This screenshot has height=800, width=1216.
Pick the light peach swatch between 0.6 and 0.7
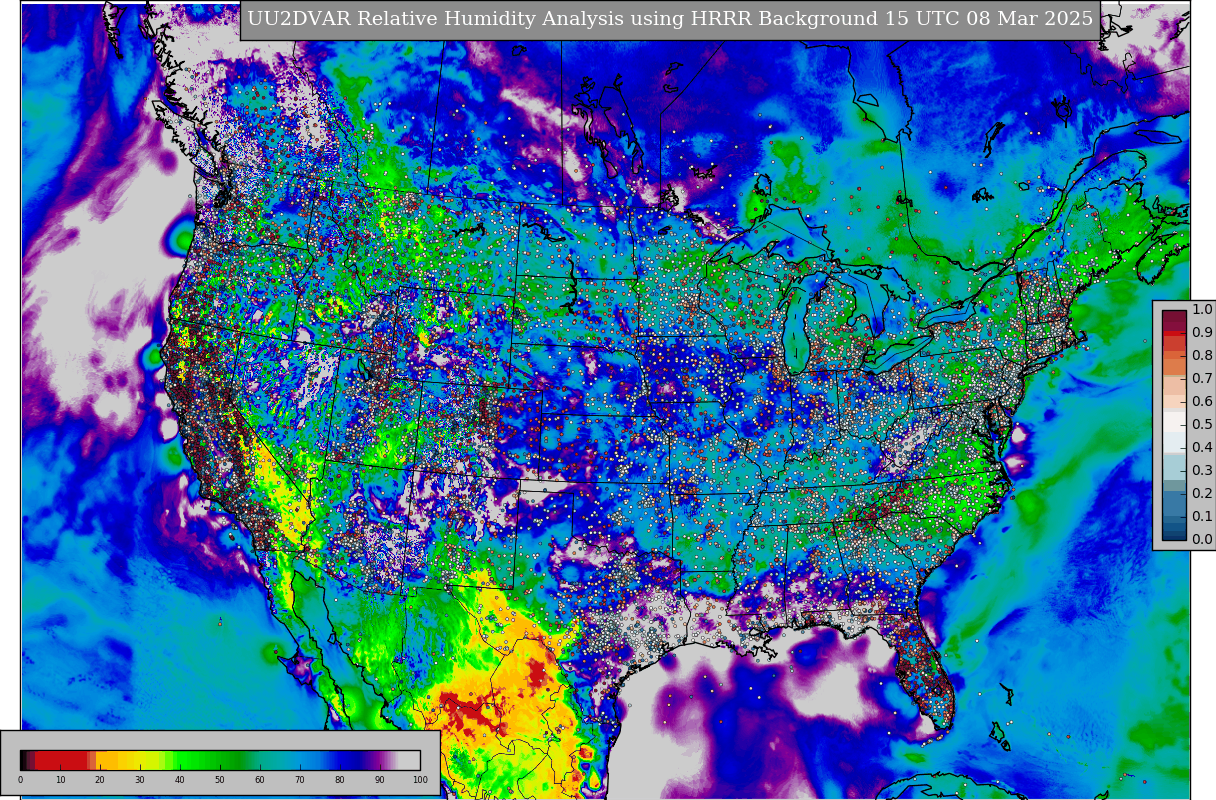pyautogui.click(x=1174, y=386)
